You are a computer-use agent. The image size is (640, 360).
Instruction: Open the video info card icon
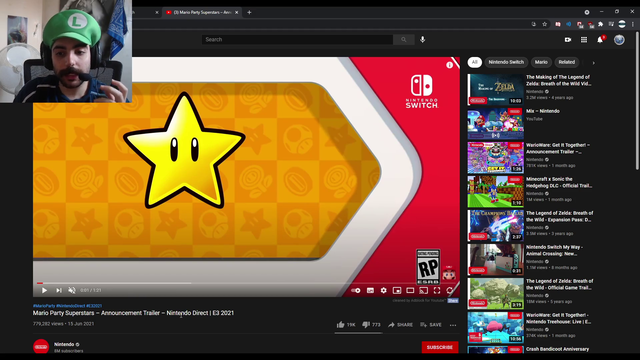(x=449, y=65)
